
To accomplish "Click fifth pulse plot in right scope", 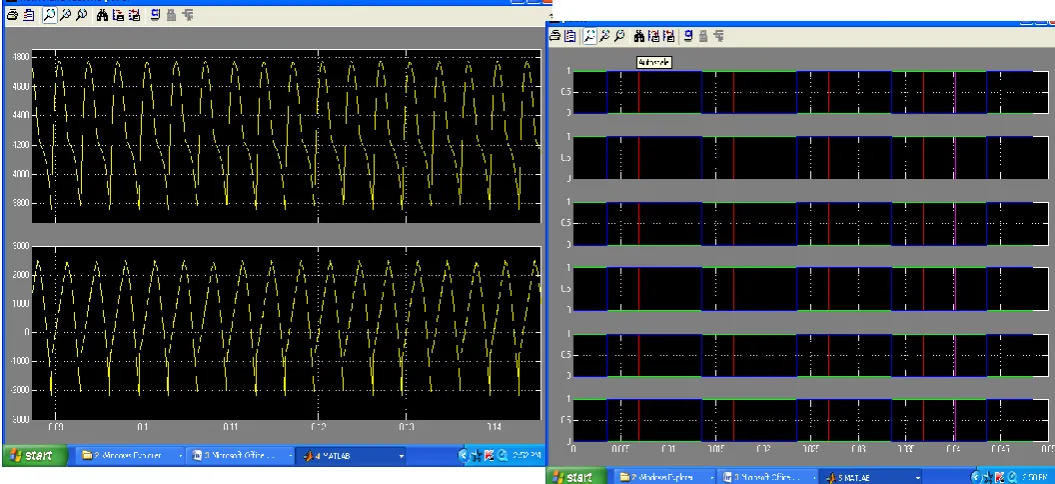I will [810, 355].
